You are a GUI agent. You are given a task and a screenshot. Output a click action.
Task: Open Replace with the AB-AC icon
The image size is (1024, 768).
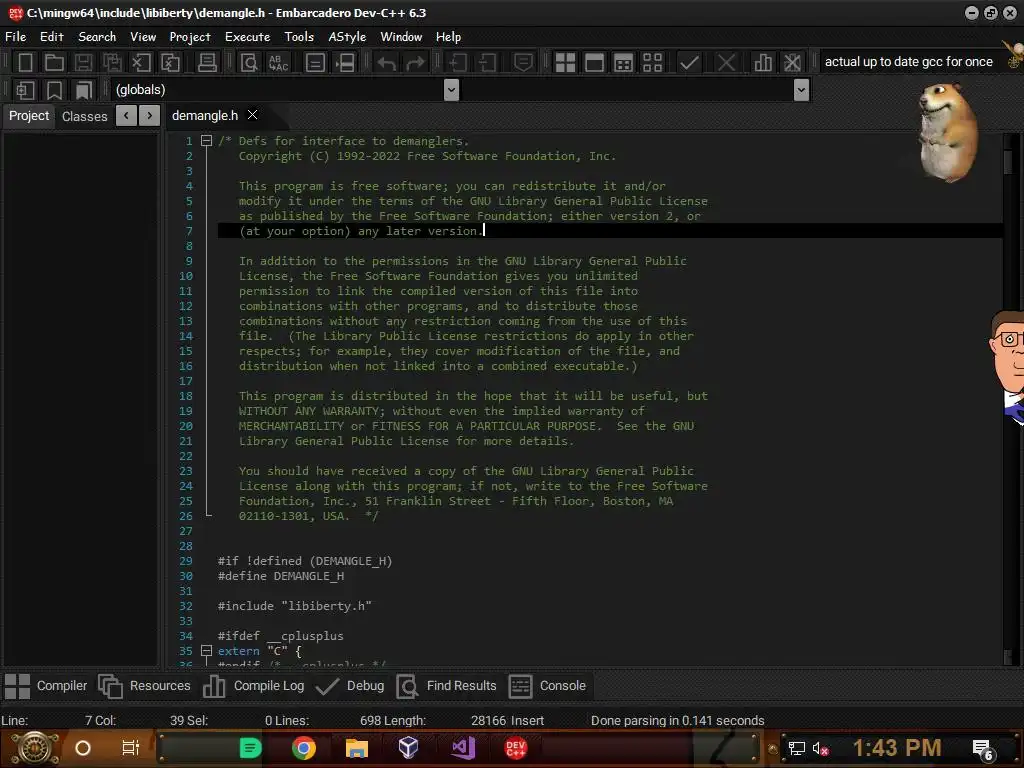[279, 63]
